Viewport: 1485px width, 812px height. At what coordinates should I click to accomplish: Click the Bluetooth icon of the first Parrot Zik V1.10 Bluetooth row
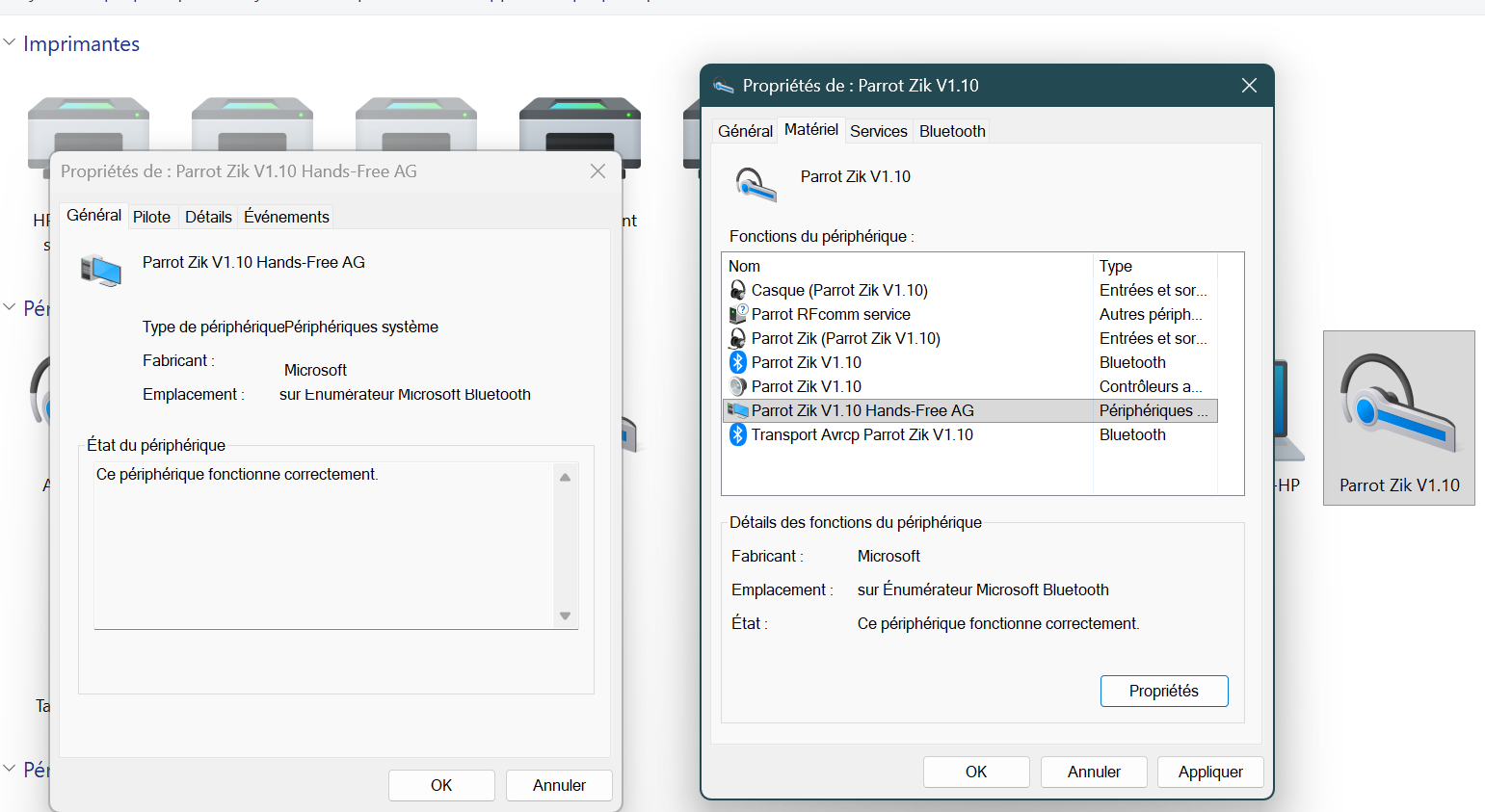[738, 362]
